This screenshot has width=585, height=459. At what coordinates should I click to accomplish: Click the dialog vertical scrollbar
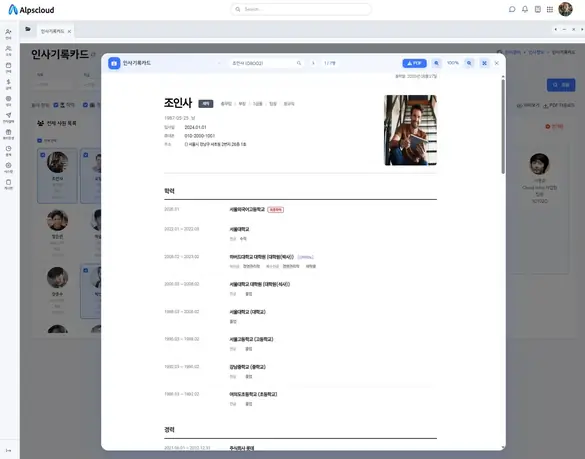click(x=503, y=126)
